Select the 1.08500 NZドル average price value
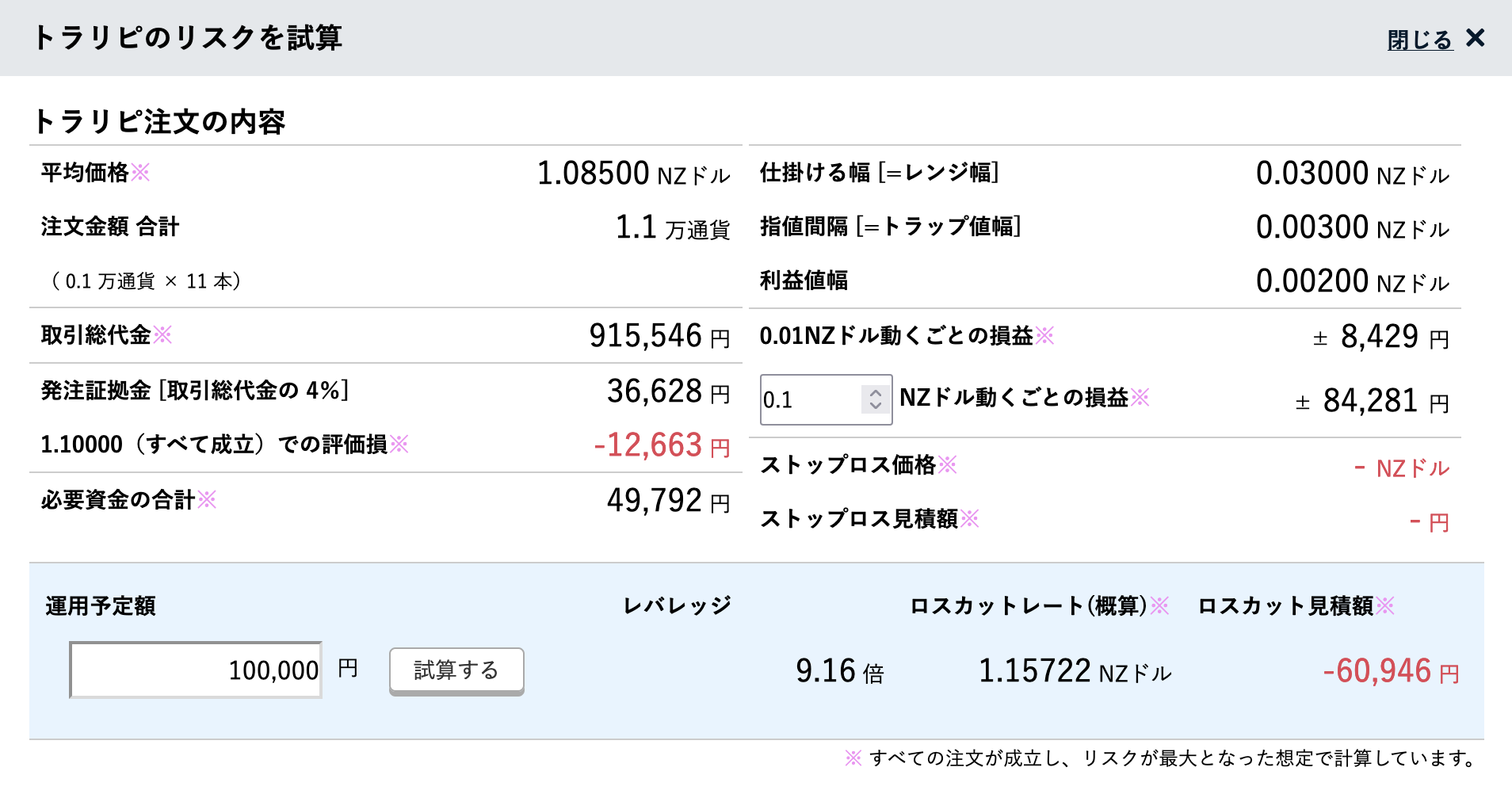 (634, 174)
